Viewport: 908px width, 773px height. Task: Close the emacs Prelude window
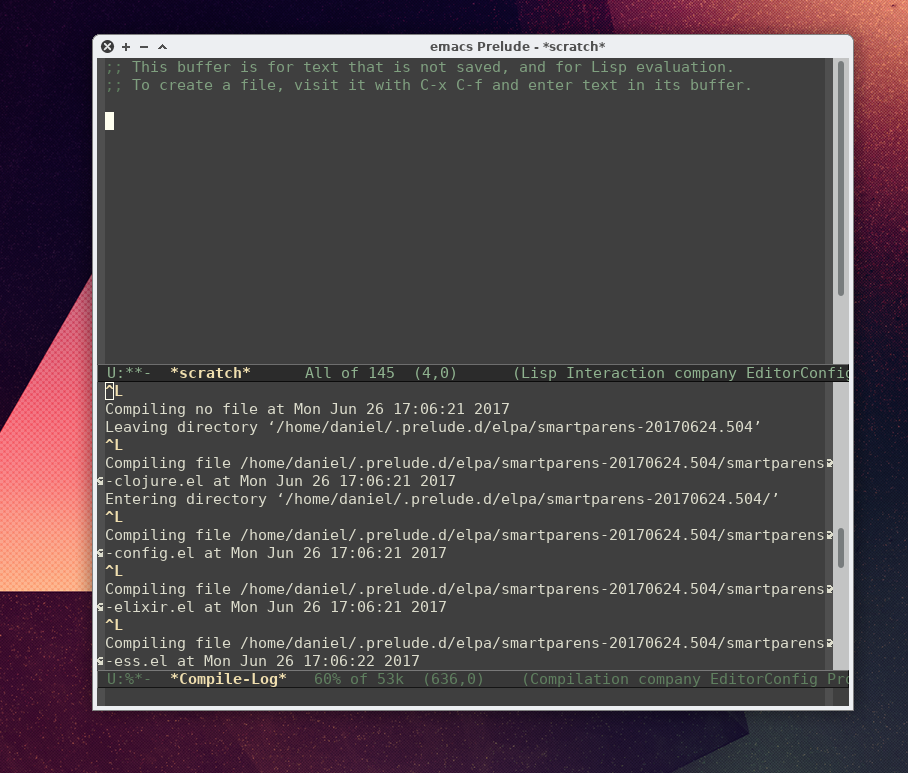[107, 46]
